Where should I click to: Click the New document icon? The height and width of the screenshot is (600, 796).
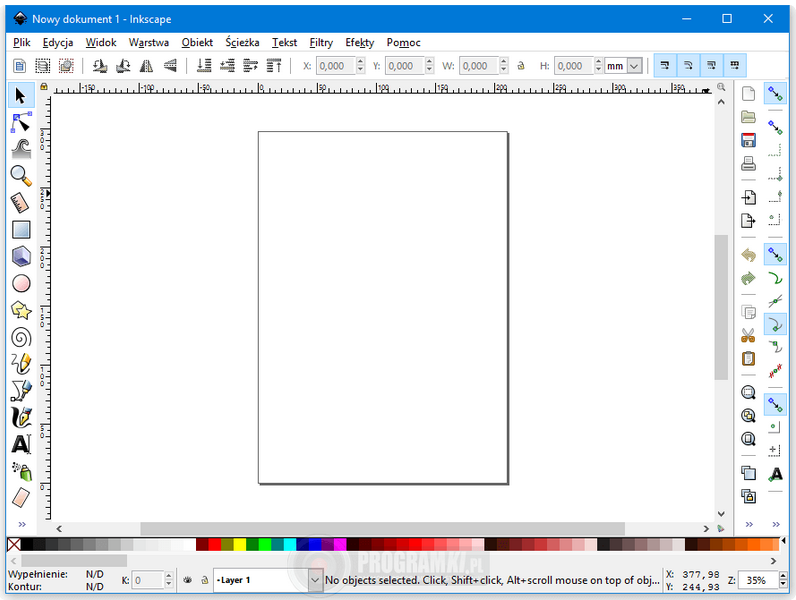pos(748,94)
